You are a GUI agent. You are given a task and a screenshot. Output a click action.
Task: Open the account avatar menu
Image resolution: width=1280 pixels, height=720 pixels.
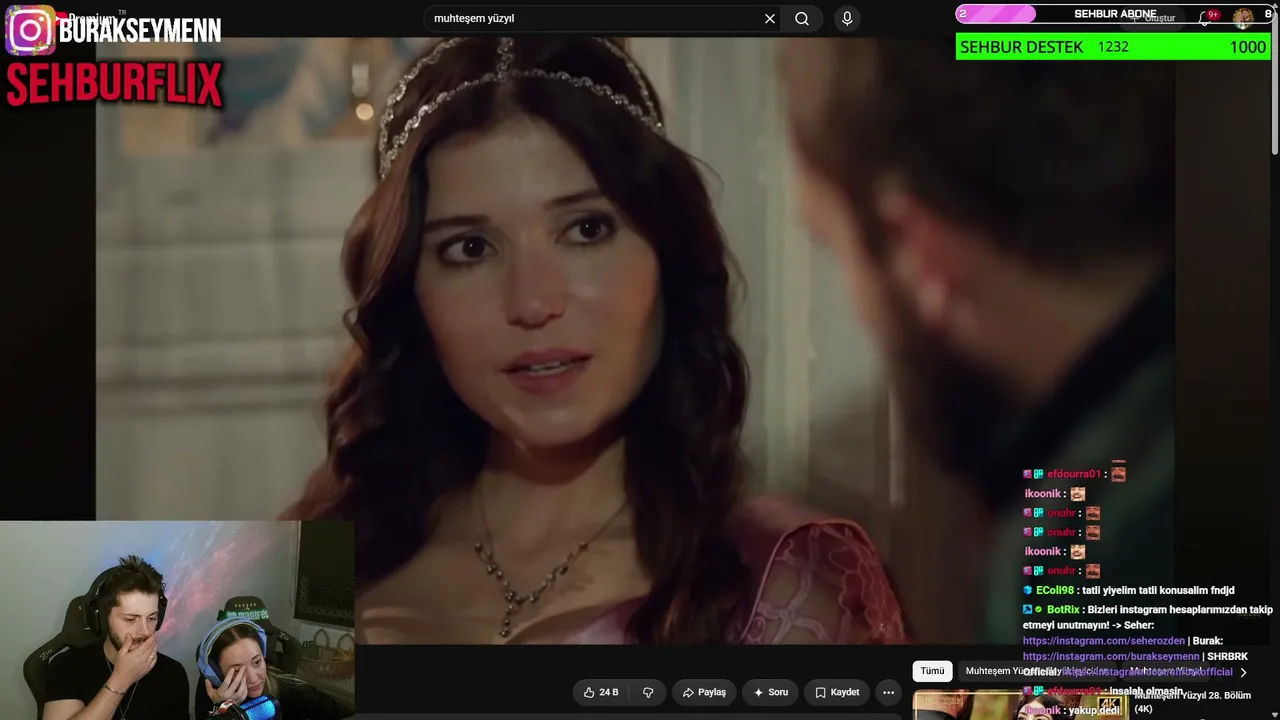pyautogui.click(x=1243, y=17)
